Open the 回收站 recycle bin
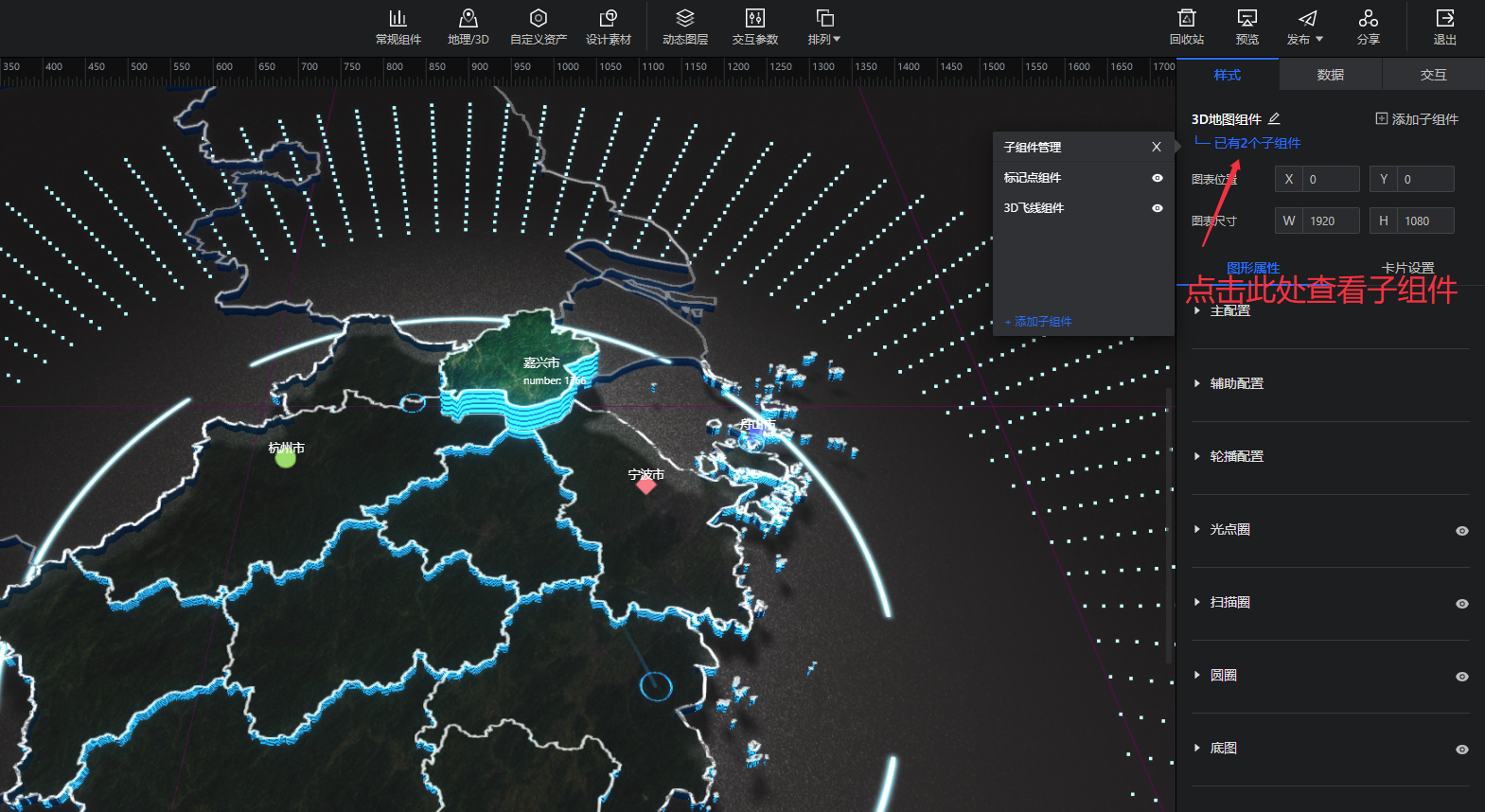The height and width of the screenshot is (812, 1485). click(1186, 26)
